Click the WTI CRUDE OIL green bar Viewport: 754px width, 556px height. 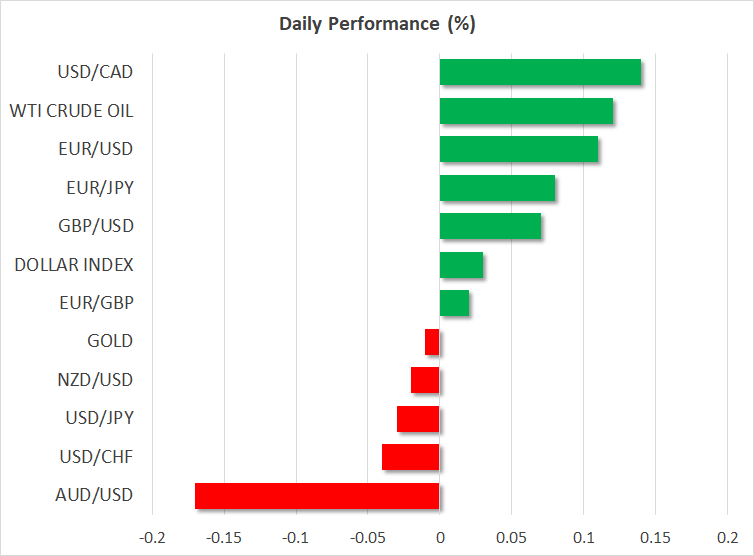click(526, 111)
